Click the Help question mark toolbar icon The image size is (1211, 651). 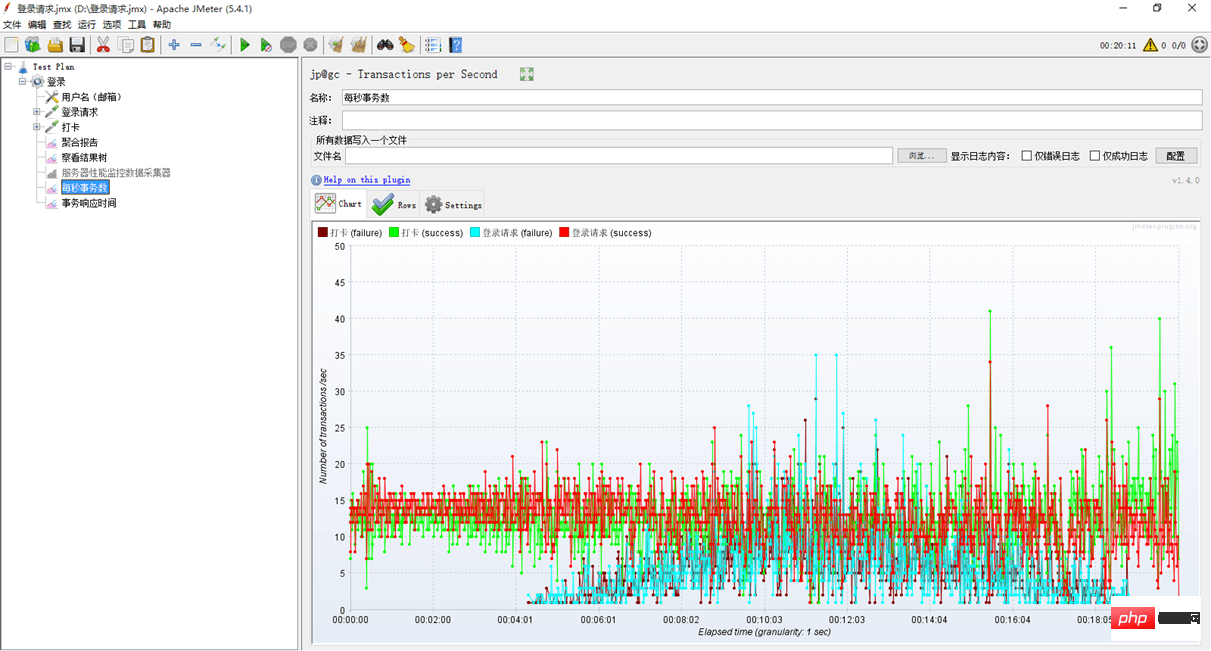[x=456, y=45]
